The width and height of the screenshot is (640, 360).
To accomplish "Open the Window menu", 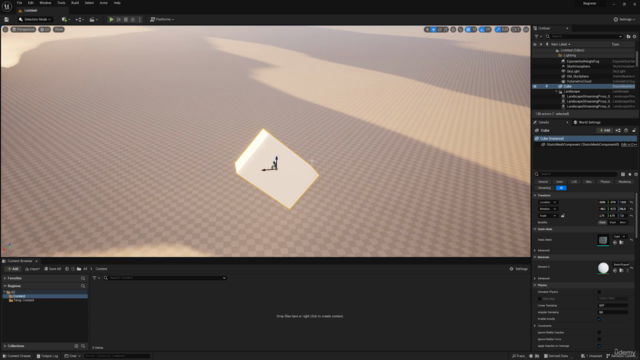I will 45,3.
